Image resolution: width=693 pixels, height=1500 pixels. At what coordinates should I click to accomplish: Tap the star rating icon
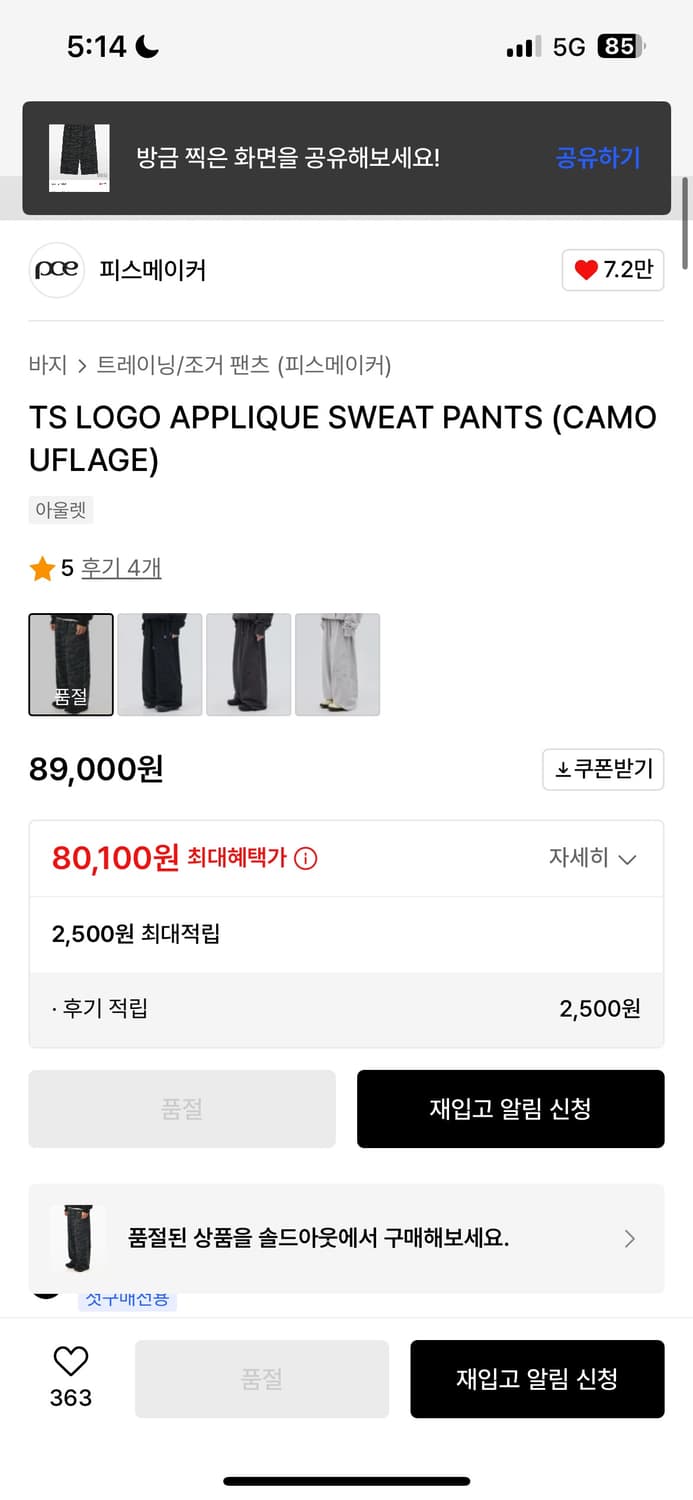[x=41, y=567]
